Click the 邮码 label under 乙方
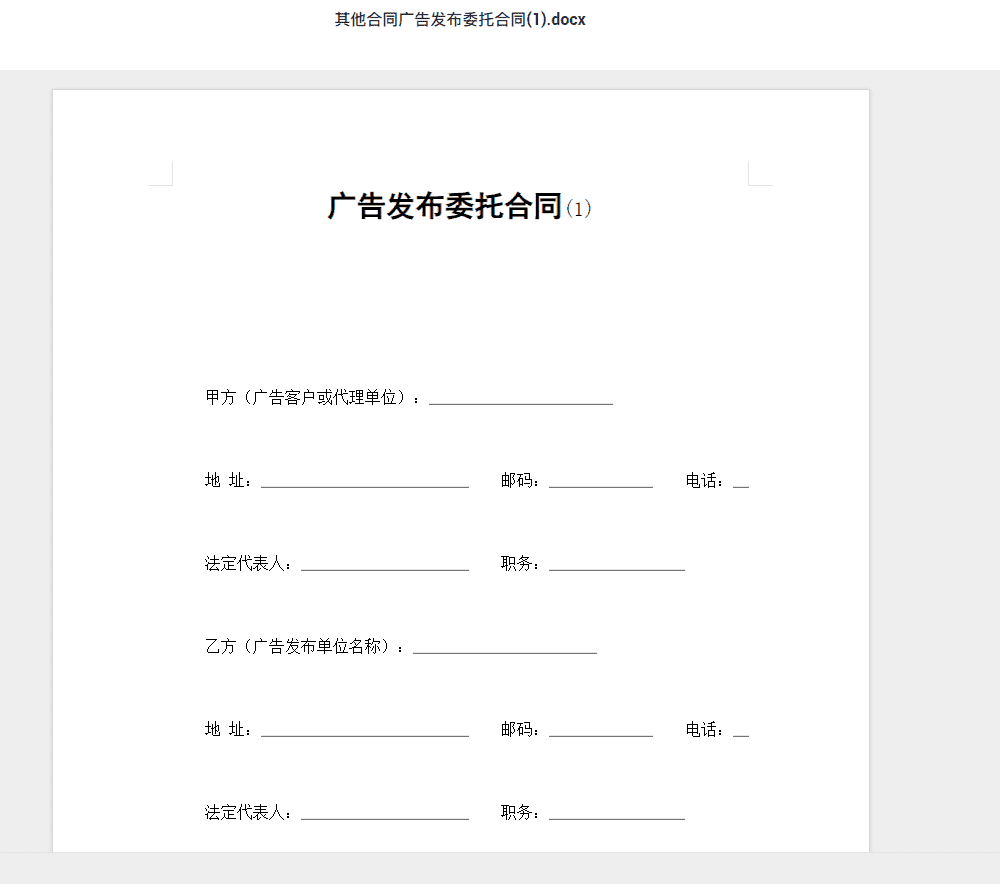Viewport: 1000px width, 890px height. (520, 729)
